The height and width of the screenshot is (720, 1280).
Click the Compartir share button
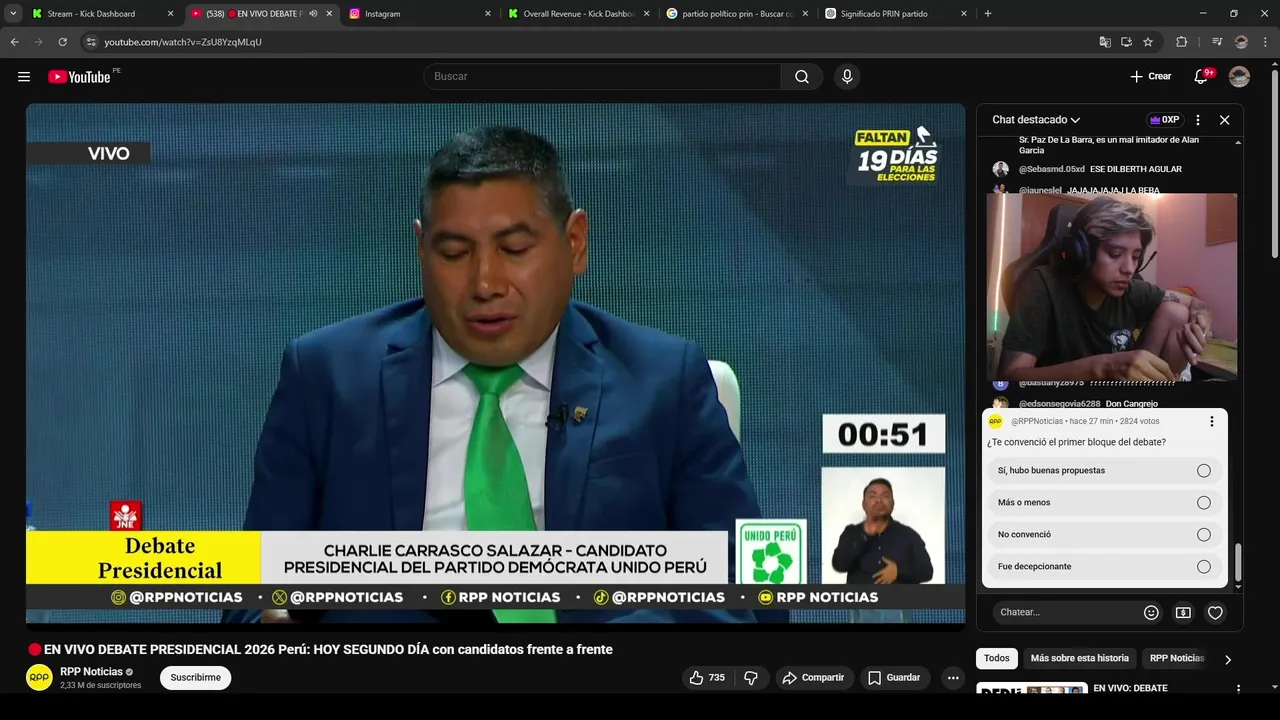814,678
